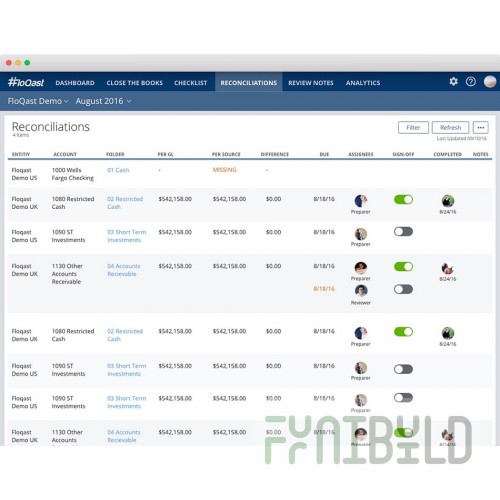Sort by the Folder column header

pyautogui.click(x=115, y=154)
